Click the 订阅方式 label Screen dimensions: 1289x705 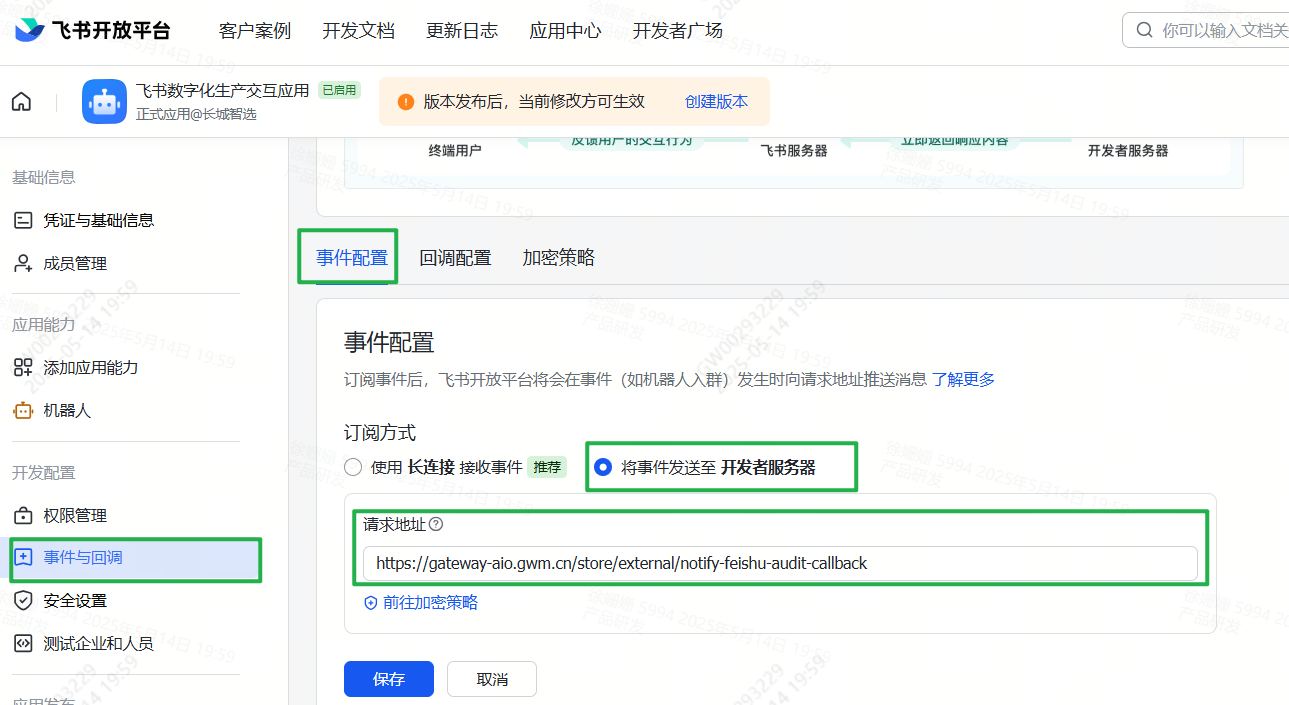tap(380, 433)
